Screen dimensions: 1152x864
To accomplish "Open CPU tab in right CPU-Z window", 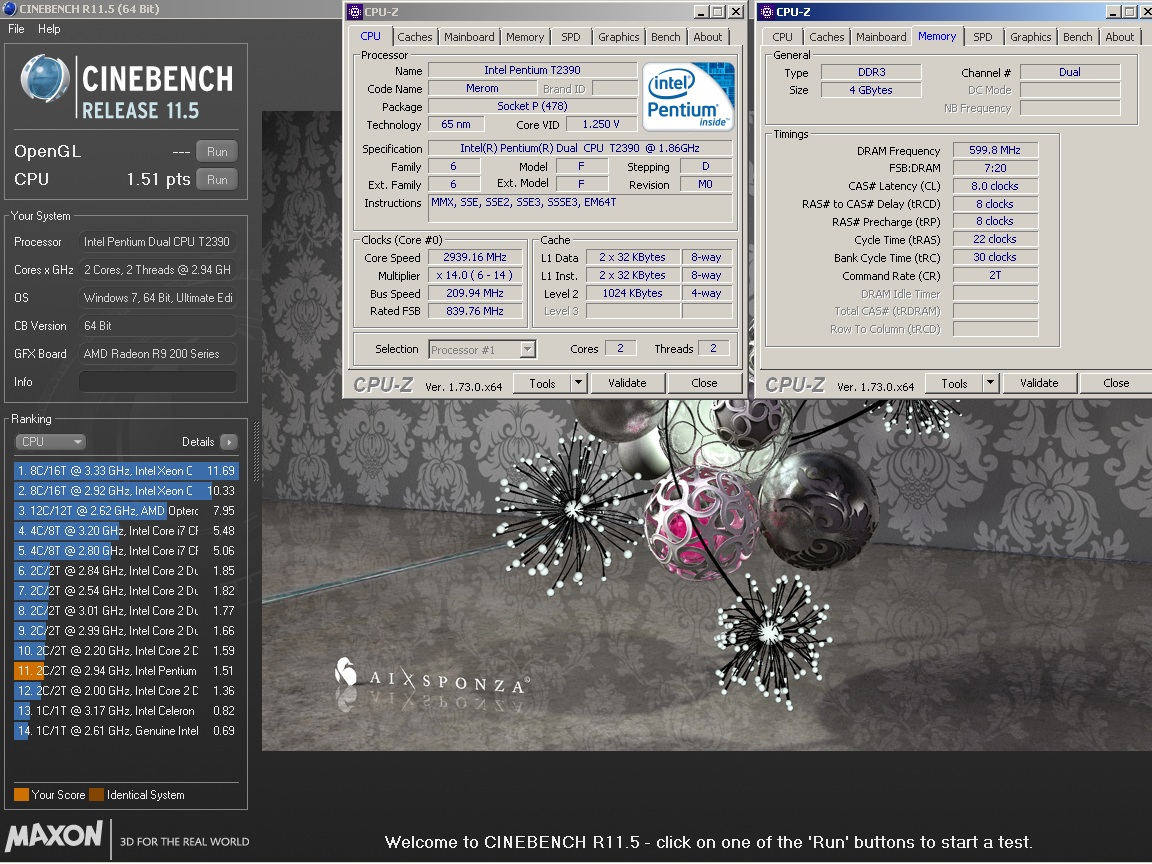I will [782, 37].
